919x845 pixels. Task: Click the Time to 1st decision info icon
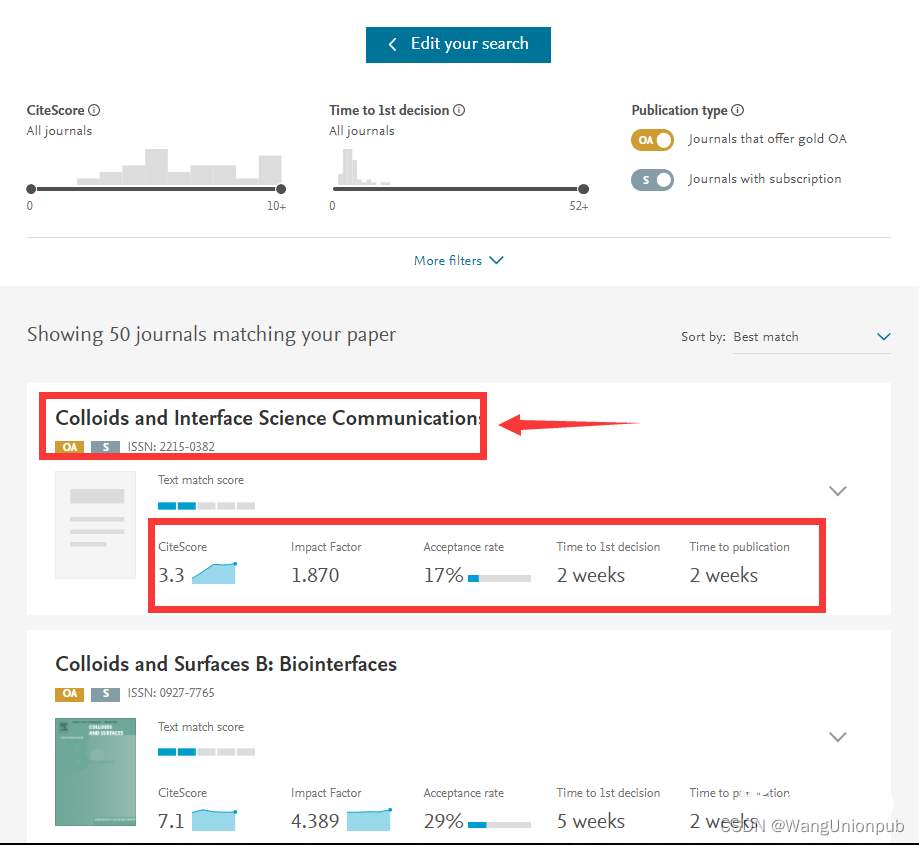[x=459, y=111]
